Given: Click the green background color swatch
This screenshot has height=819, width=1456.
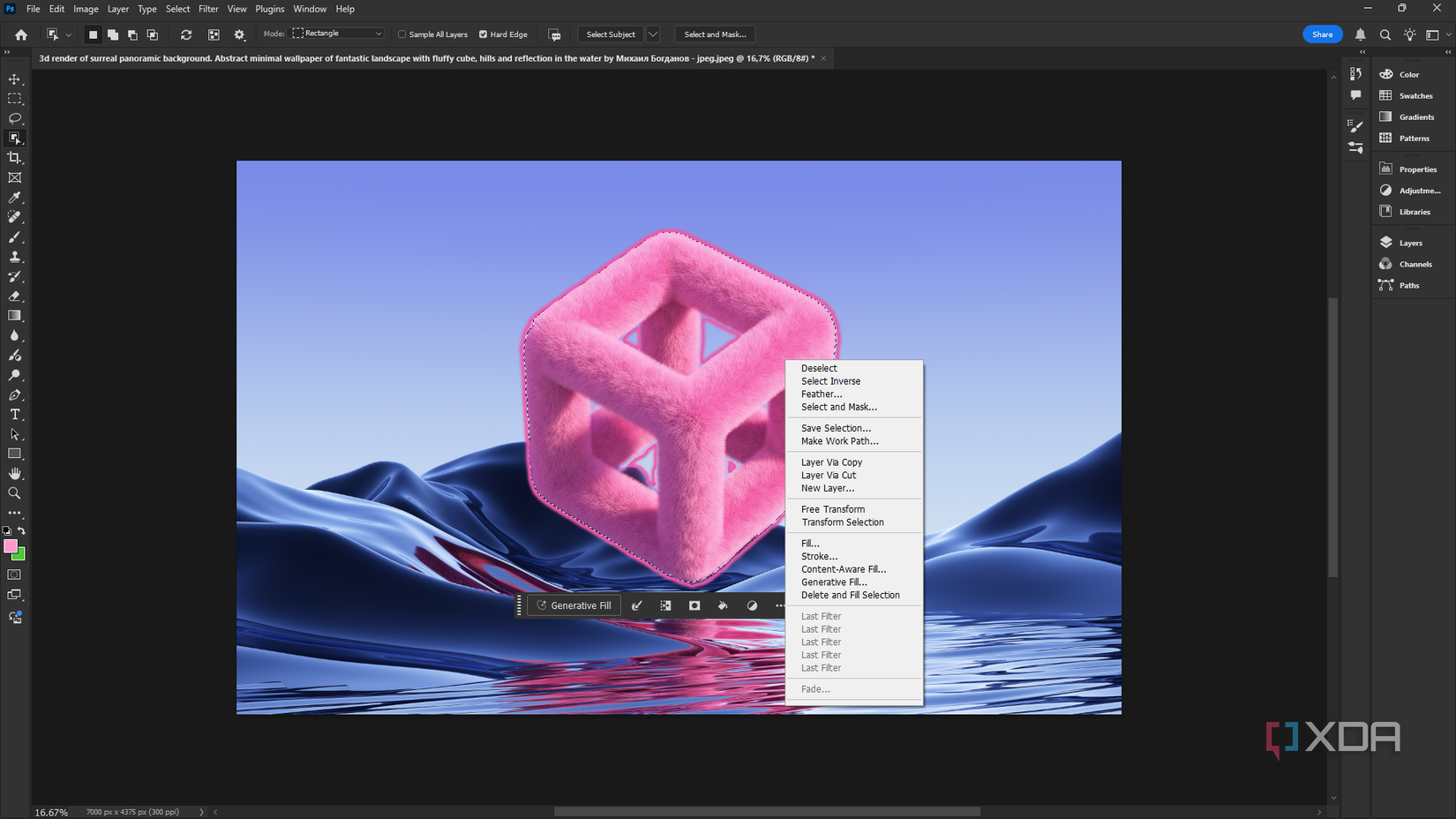Looking at the screenshot, I should (x=20, y=555).
